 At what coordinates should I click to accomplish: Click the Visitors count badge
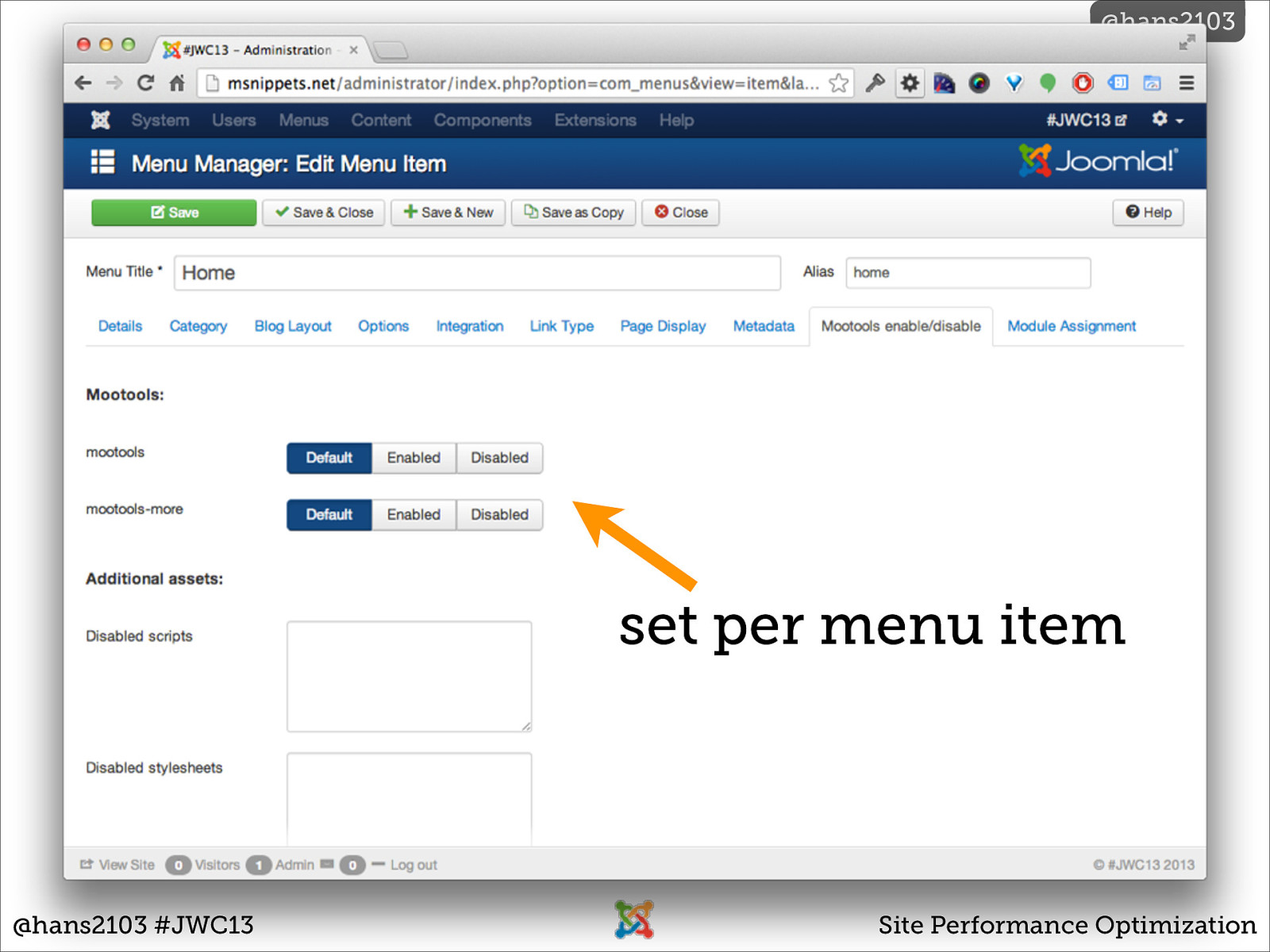tap(179, 865)
